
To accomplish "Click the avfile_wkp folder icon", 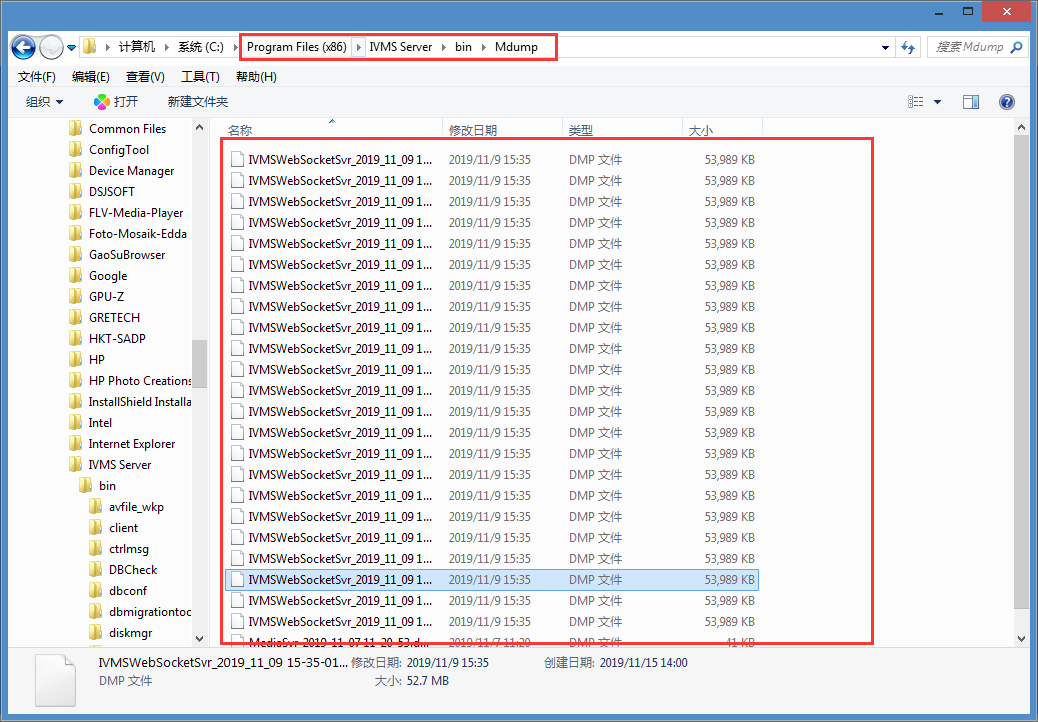I will pyautogui.click(x=96, y=507).
